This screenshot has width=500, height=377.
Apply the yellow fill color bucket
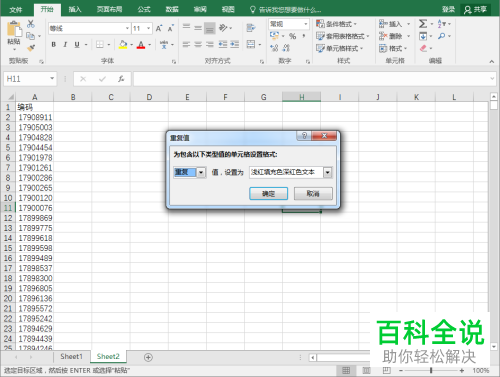pos(123,44)
